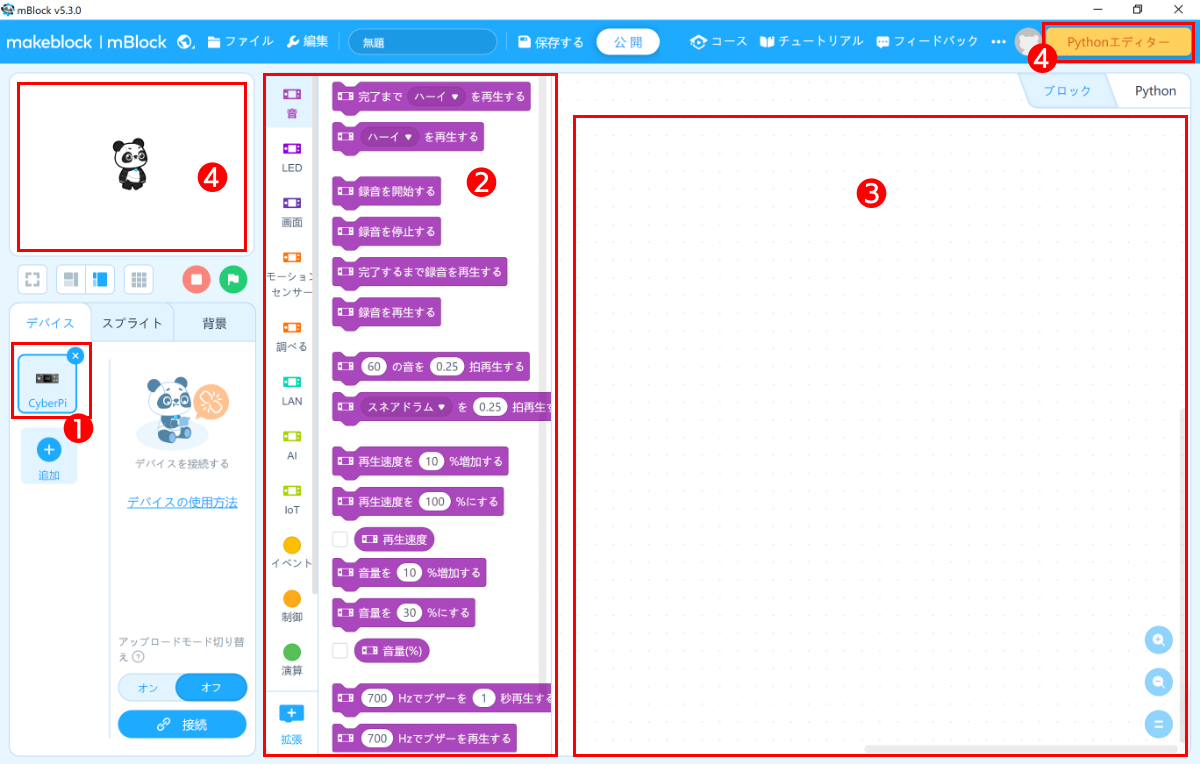
Task: Open the ファイル menu
Action: click(x=241, y=42)
